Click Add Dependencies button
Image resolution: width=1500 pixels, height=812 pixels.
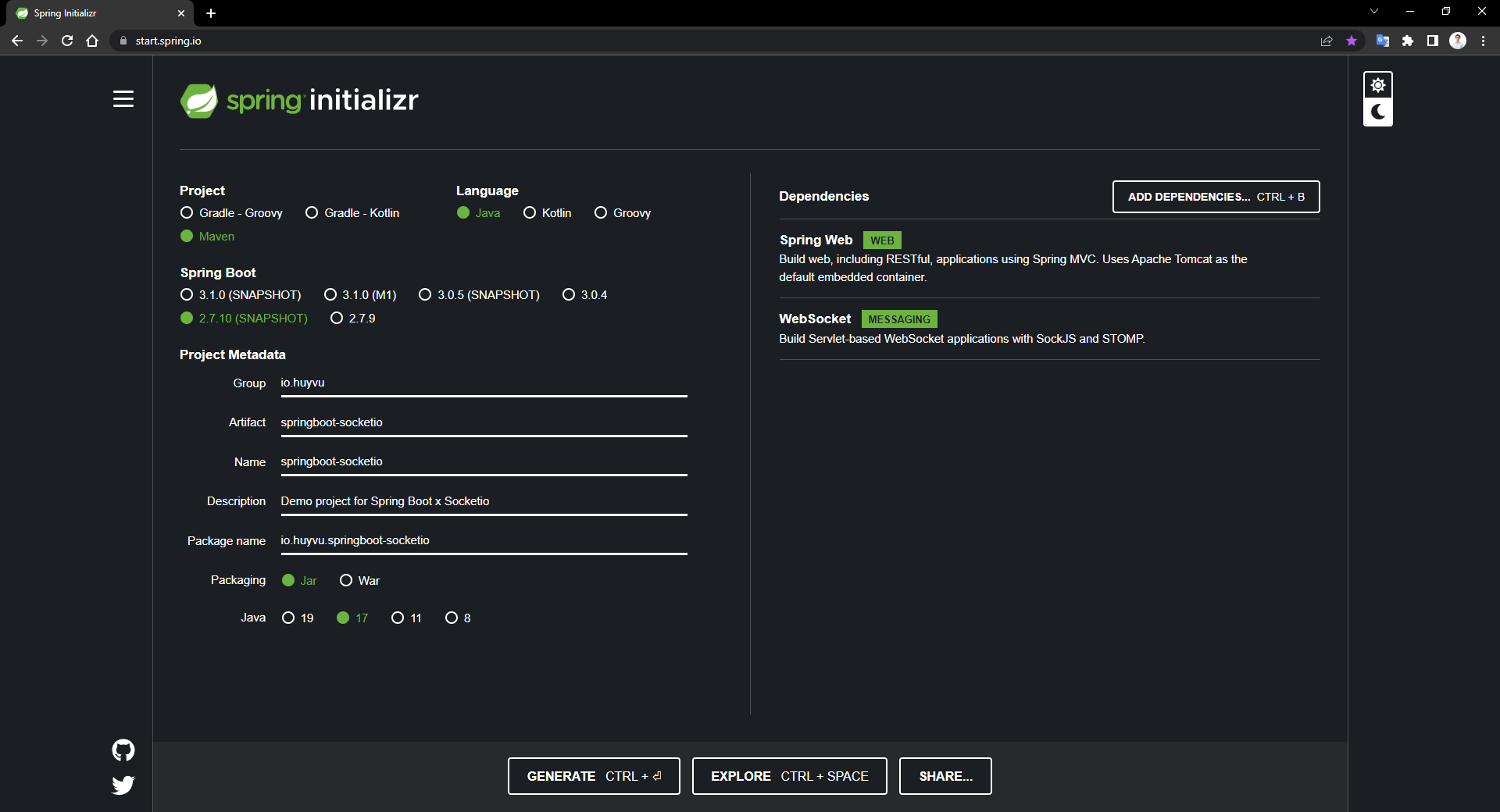pyautogui.click(x=1216, y=197)
